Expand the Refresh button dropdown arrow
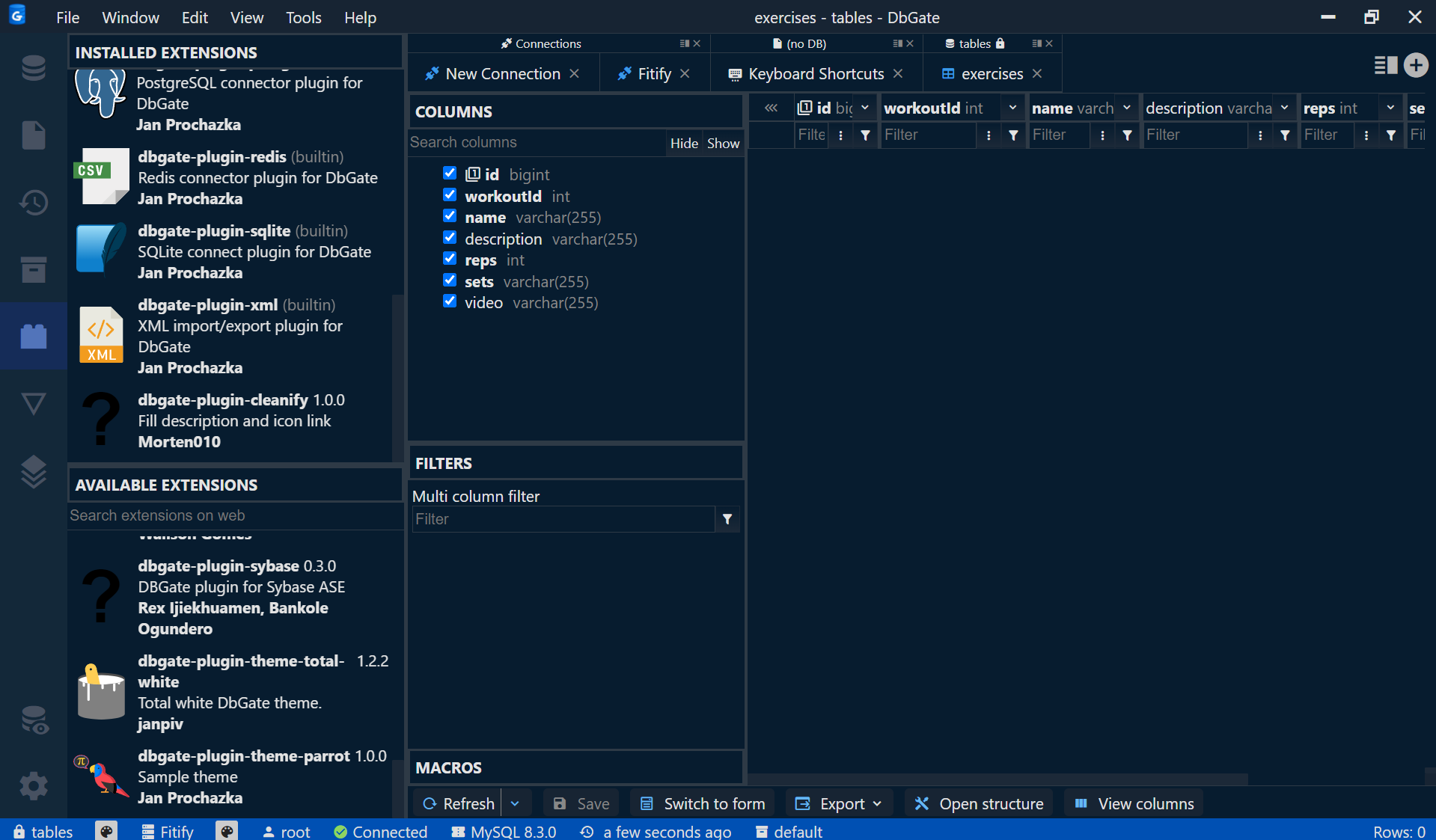Image resolution: width=1436 pixels, height=840 pixels. point(516,803)
